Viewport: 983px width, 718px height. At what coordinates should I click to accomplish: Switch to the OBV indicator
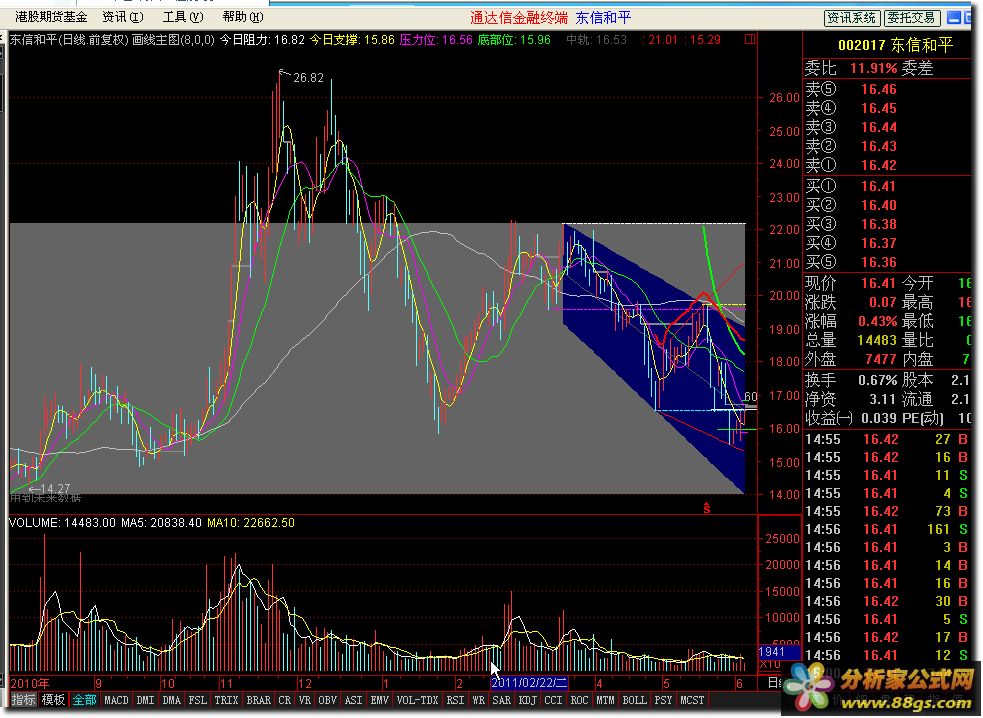pos(327,700)
